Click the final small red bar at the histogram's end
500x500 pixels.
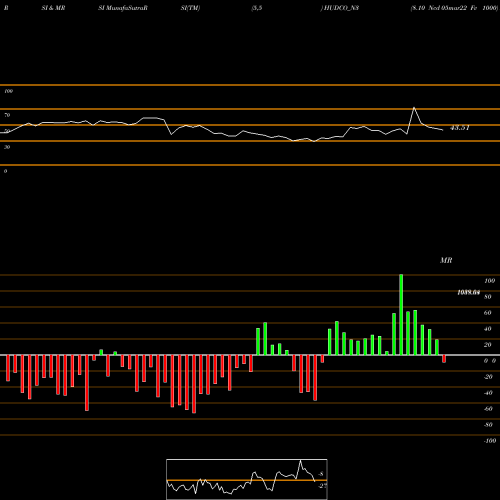point(444,359)
